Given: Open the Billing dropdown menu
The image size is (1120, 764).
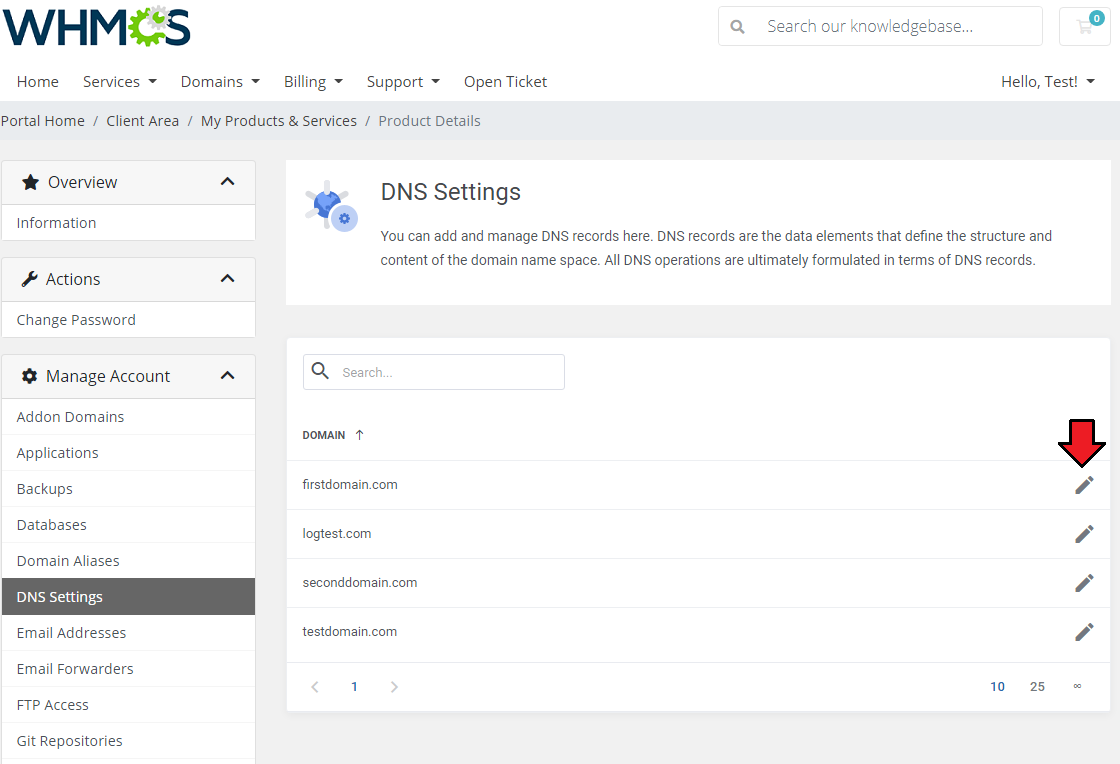Looking at the screenshot, I should 314,82.
